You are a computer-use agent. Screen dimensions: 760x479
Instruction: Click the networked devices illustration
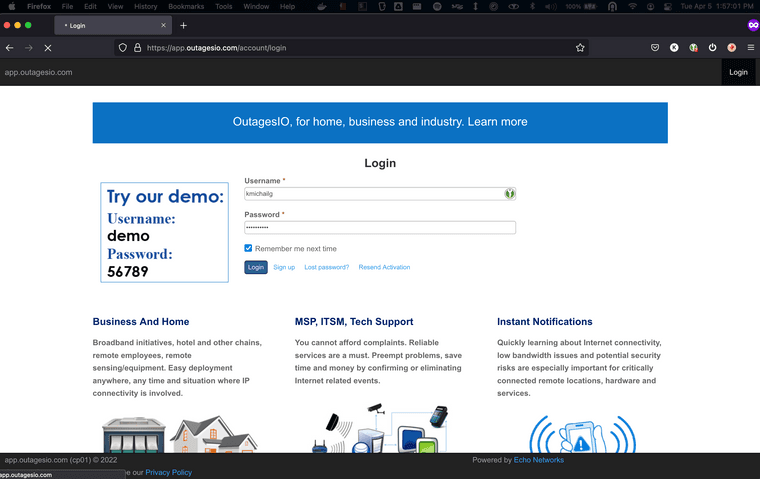[380, 429]
